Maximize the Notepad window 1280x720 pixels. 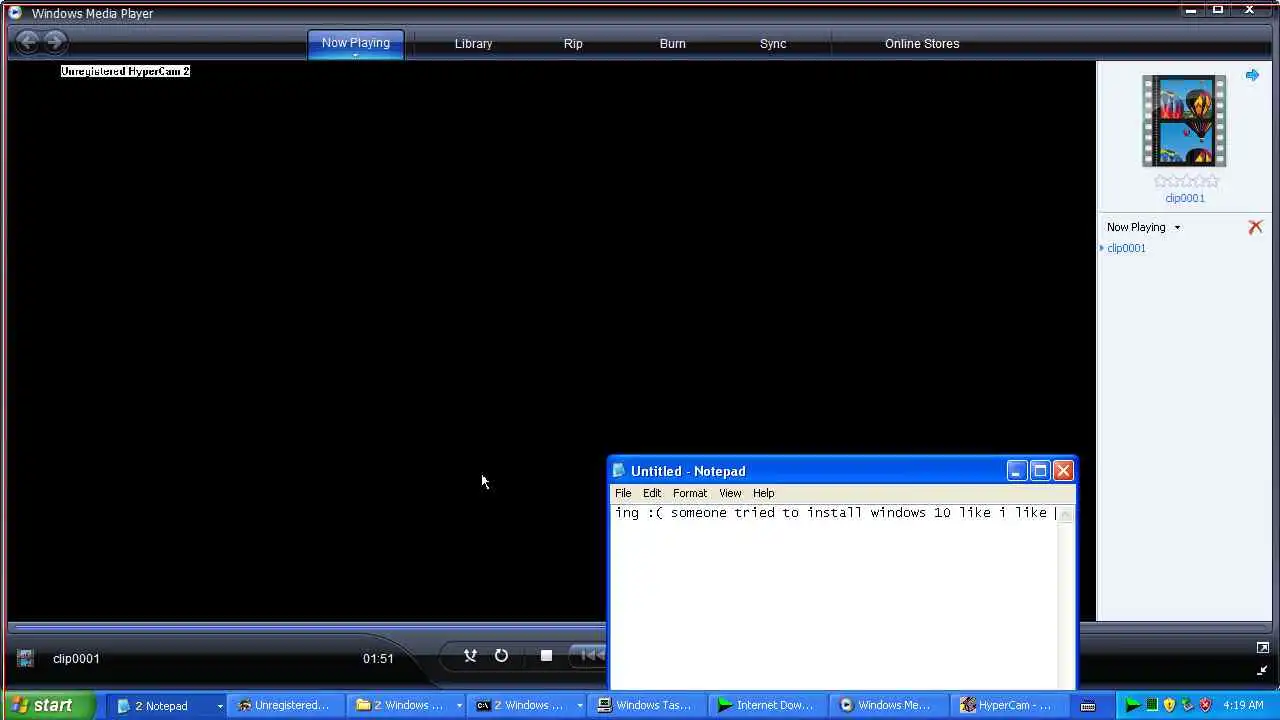click(1040, 470)
